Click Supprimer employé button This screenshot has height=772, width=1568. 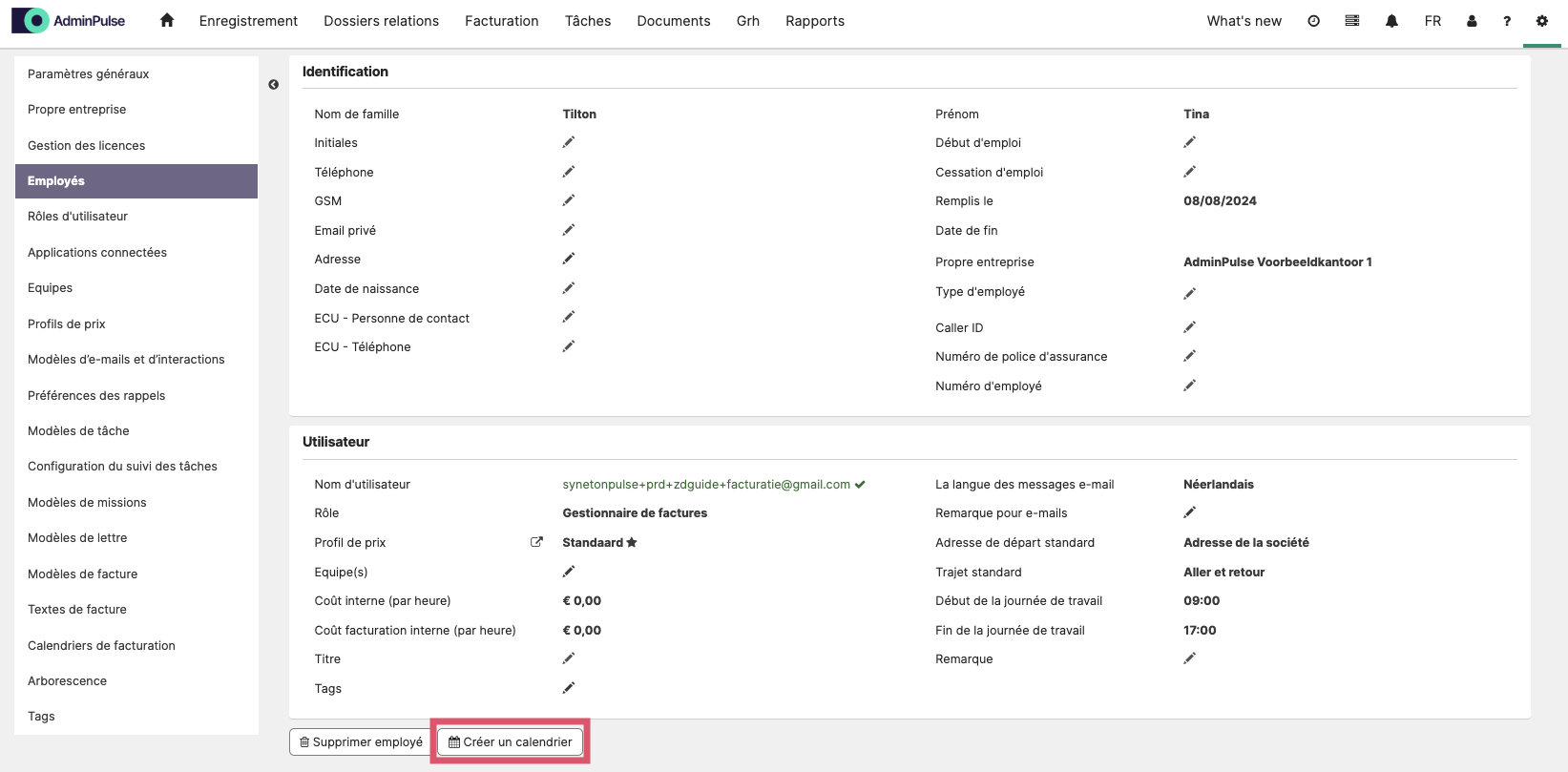coord(361,741)
